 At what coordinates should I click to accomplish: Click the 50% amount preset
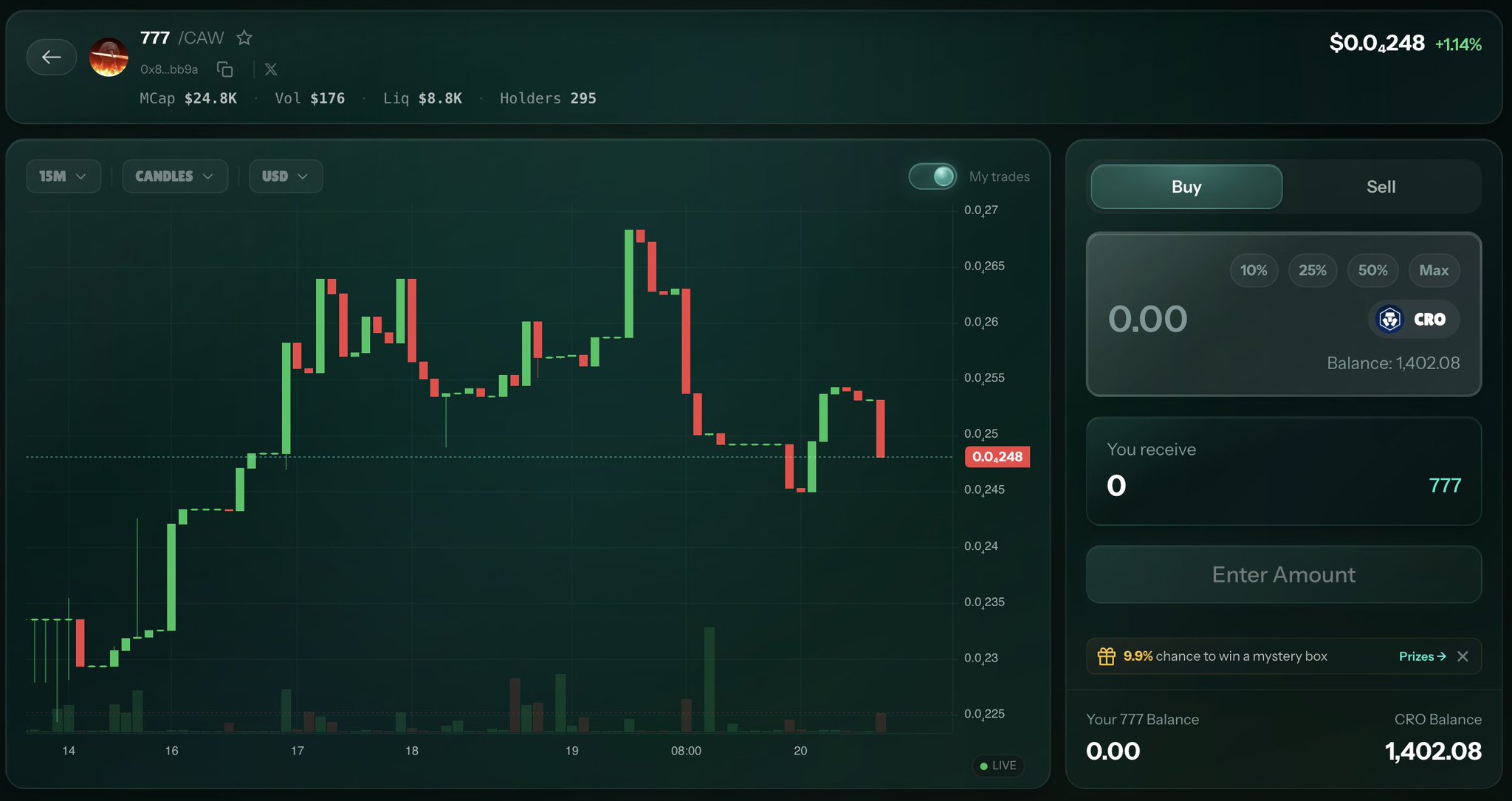1372,270
